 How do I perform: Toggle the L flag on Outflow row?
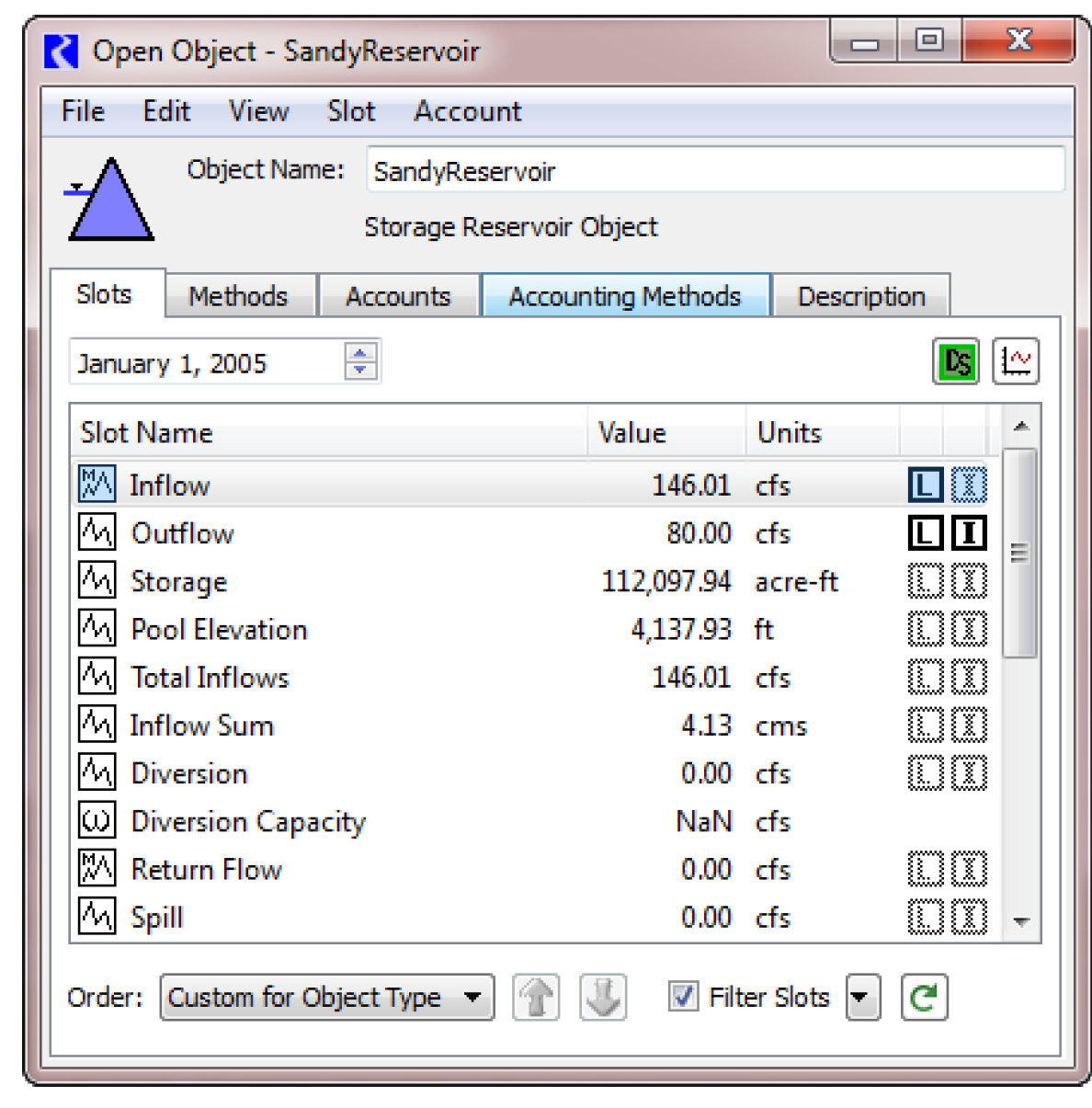[x=926, y=533]
